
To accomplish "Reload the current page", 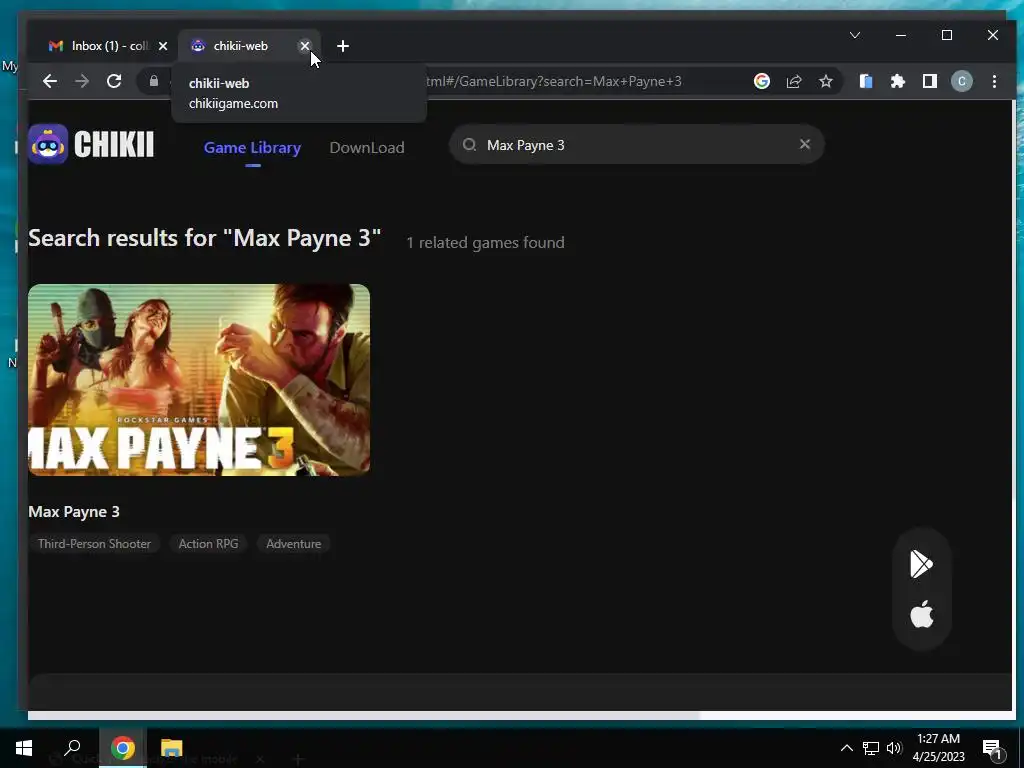I will (x=114, y=81).
